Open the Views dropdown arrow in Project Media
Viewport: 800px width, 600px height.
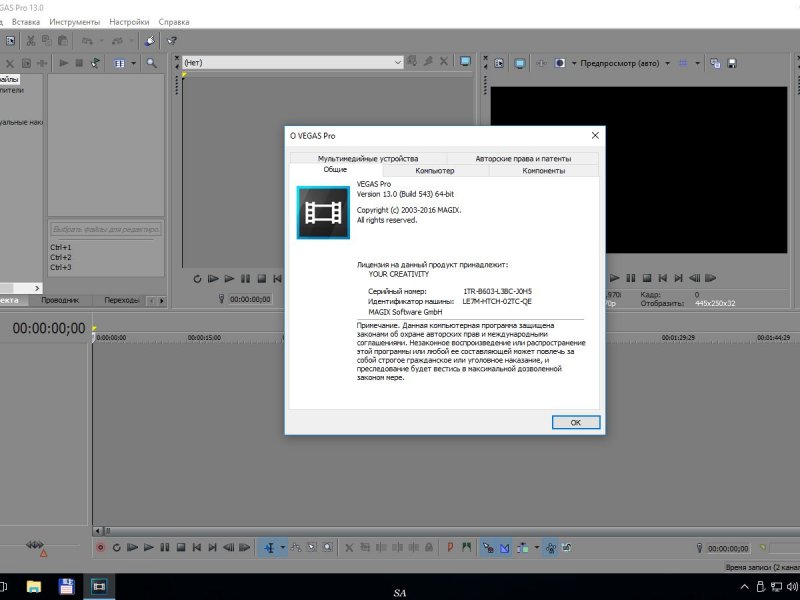(133, 63)
